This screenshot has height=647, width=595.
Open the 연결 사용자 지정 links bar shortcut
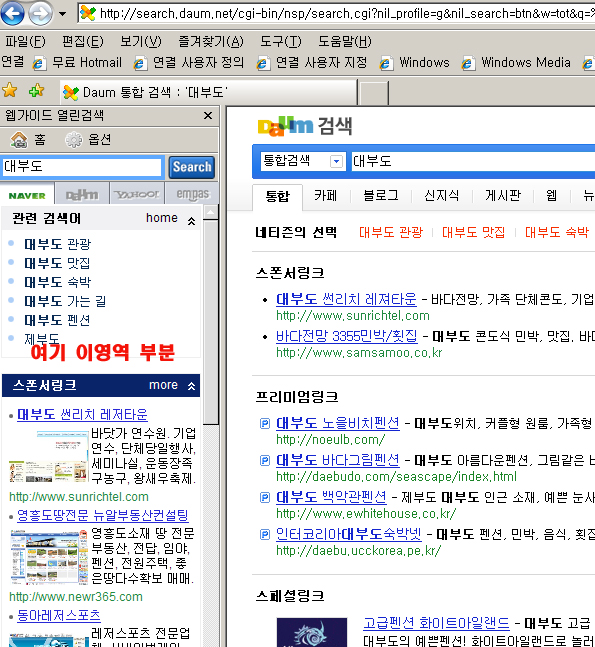(312, 63)
